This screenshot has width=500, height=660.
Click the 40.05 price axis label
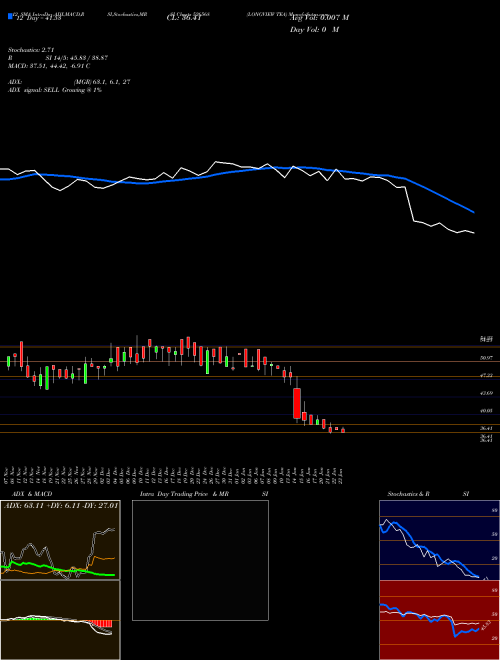(x=487, y=411)
